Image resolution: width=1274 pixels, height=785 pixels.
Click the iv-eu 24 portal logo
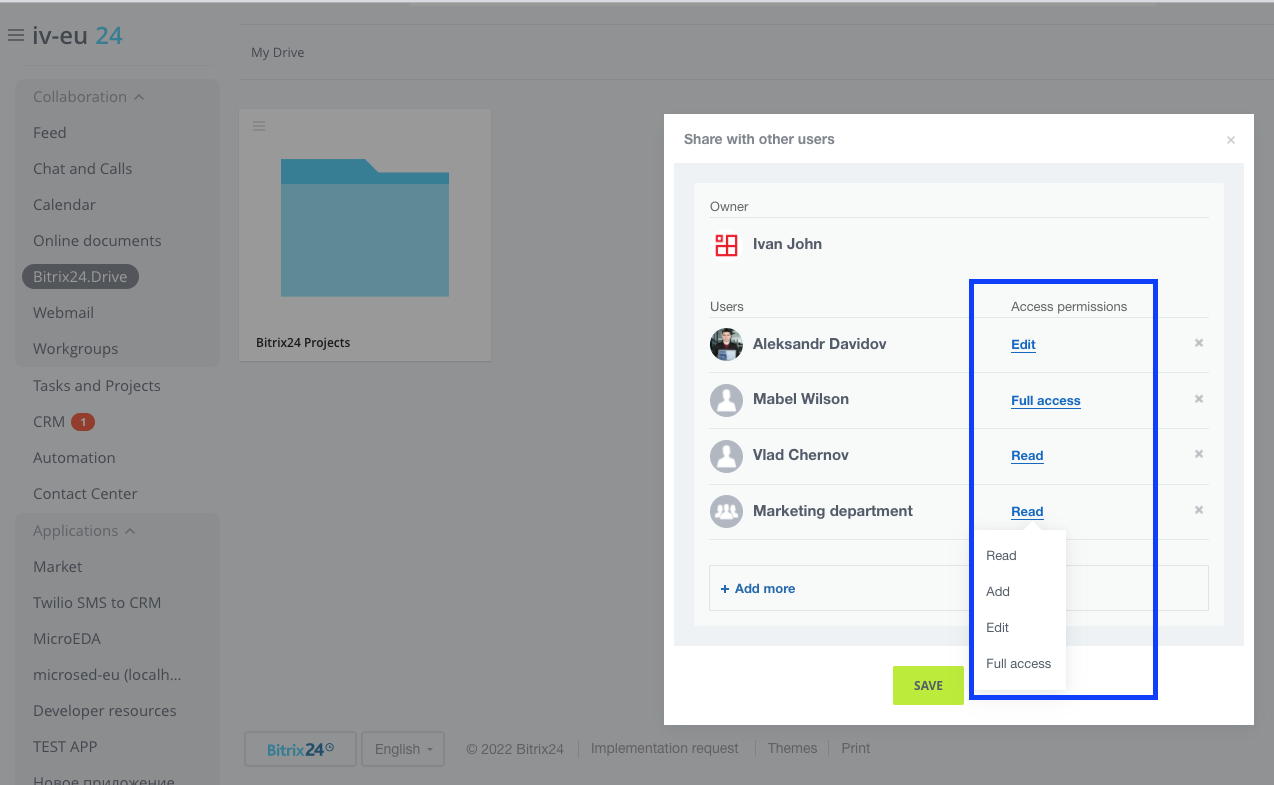click(x=78, y=36)
